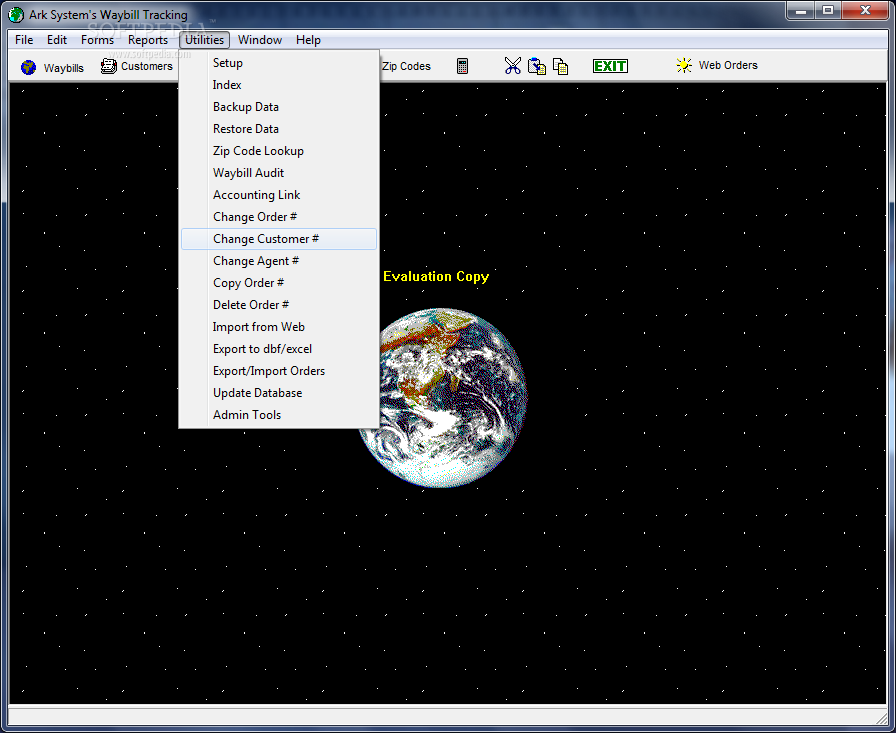Open Zip Code Lookup utility
This screenshot has height=733, width=896.
point(279,151)
